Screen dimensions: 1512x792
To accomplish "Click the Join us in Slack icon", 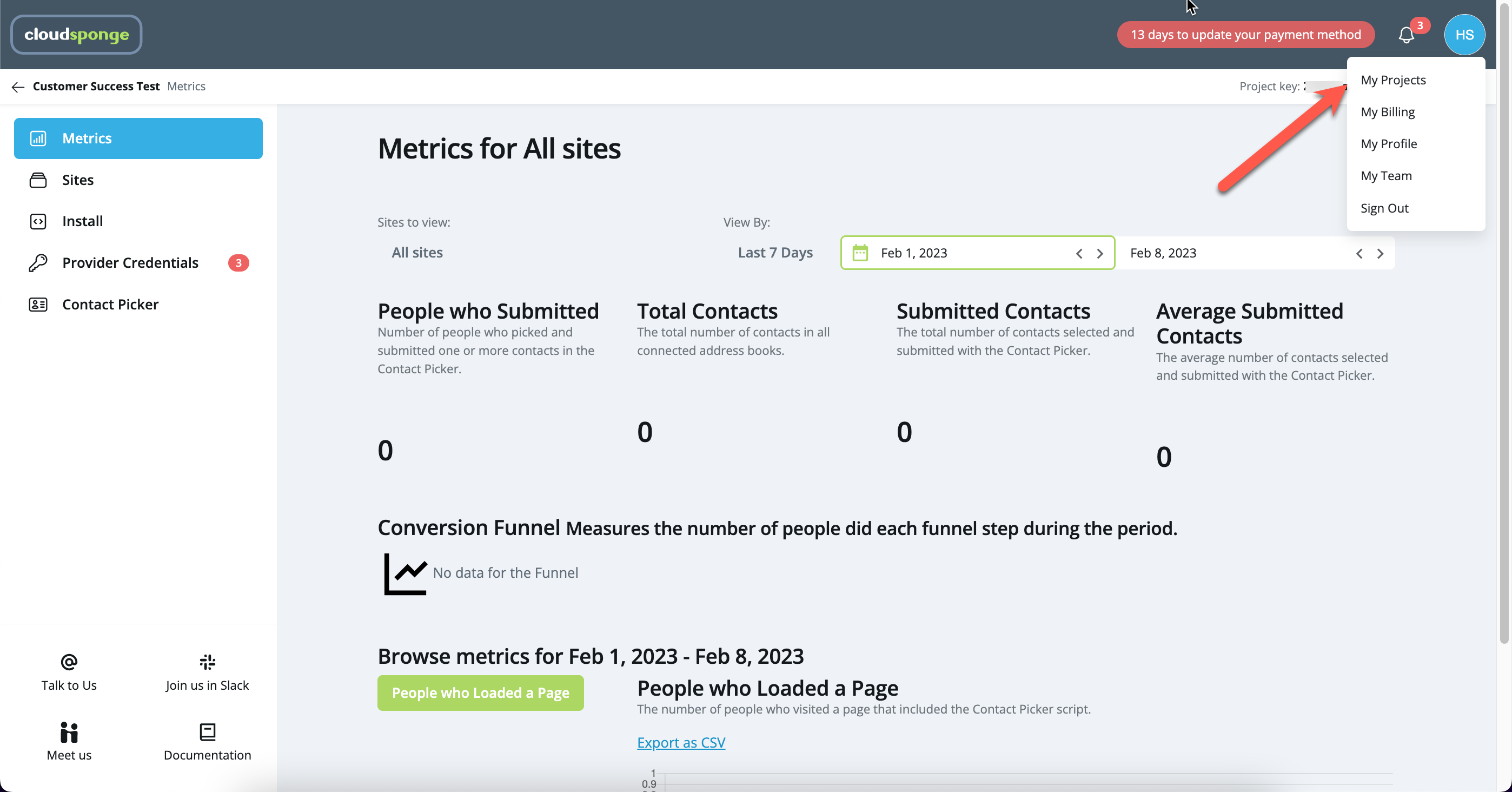I will 207,662.
